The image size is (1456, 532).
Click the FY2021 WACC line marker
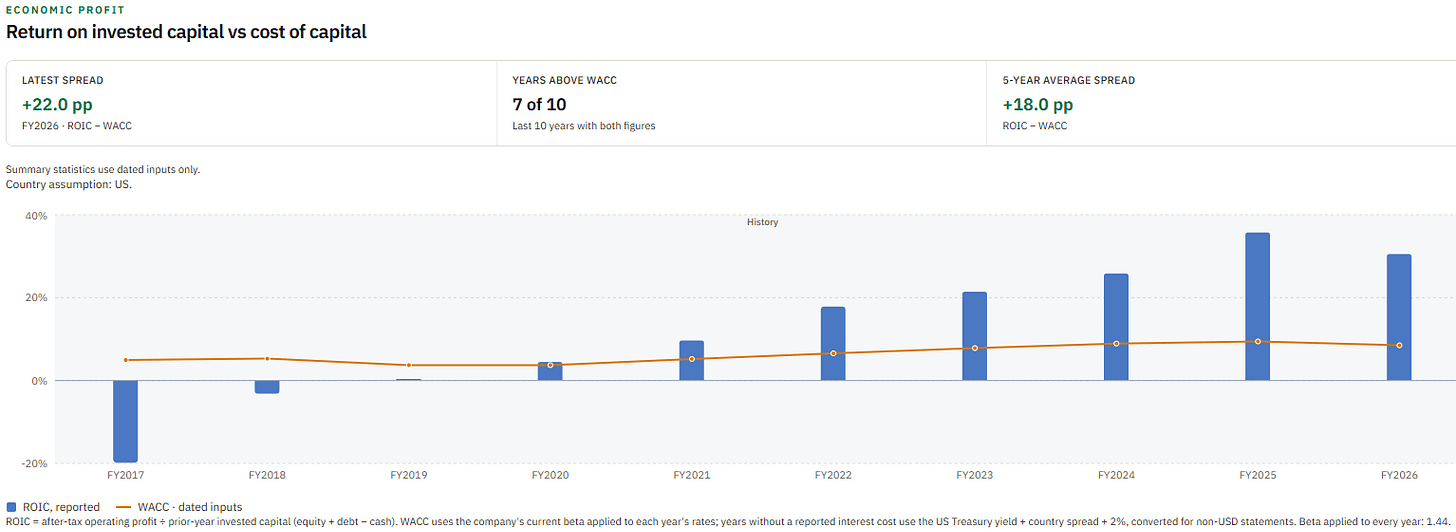pos(691,359)
